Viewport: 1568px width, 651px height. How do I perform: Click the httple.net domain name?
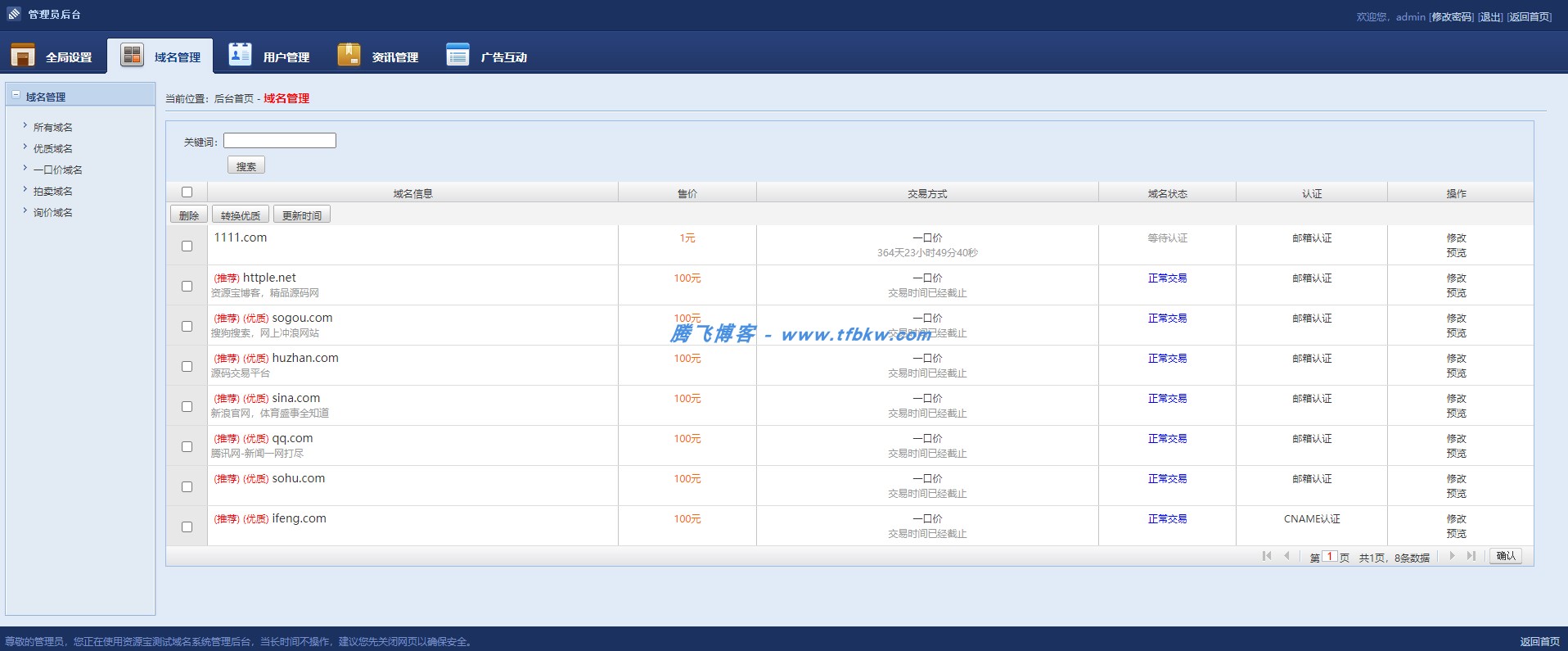(x=269, y=278)
